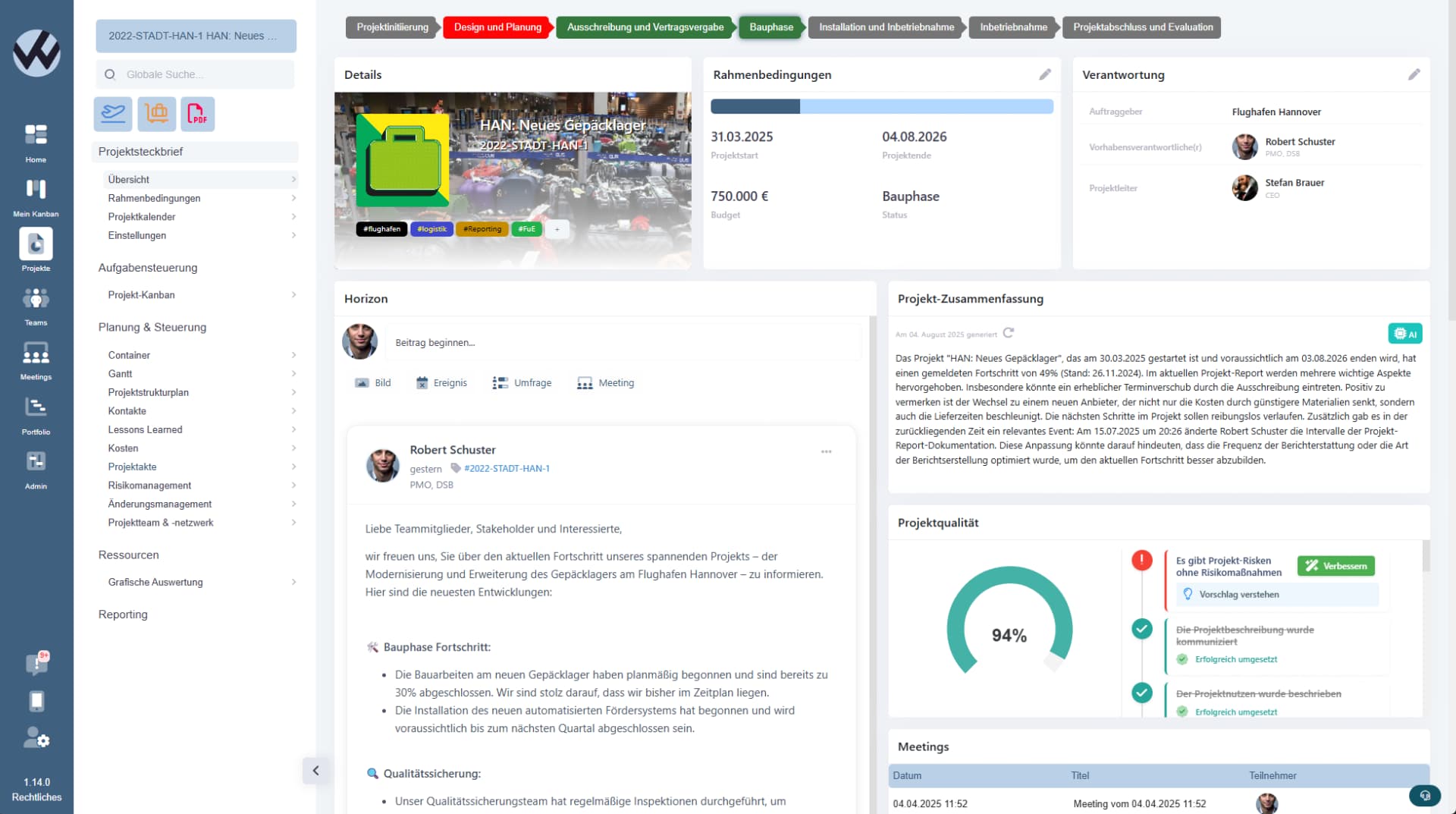Edit Rahmenbedingungen with pencil icon

[1045, 74]
